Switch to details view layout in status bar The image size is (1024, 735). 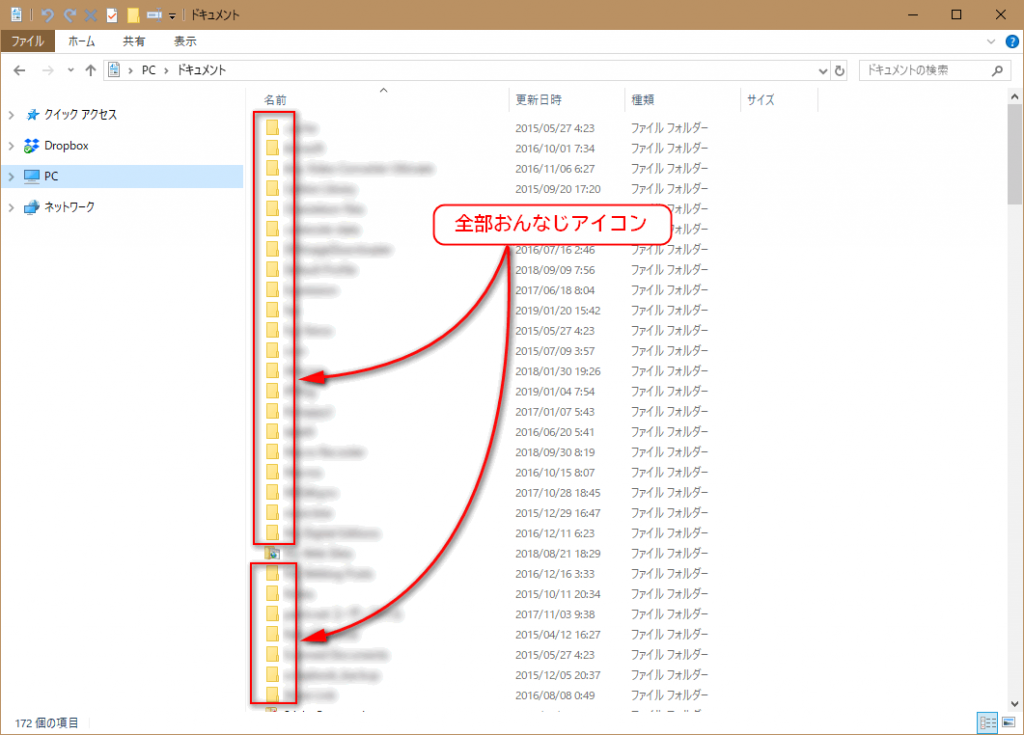point(987,722)
